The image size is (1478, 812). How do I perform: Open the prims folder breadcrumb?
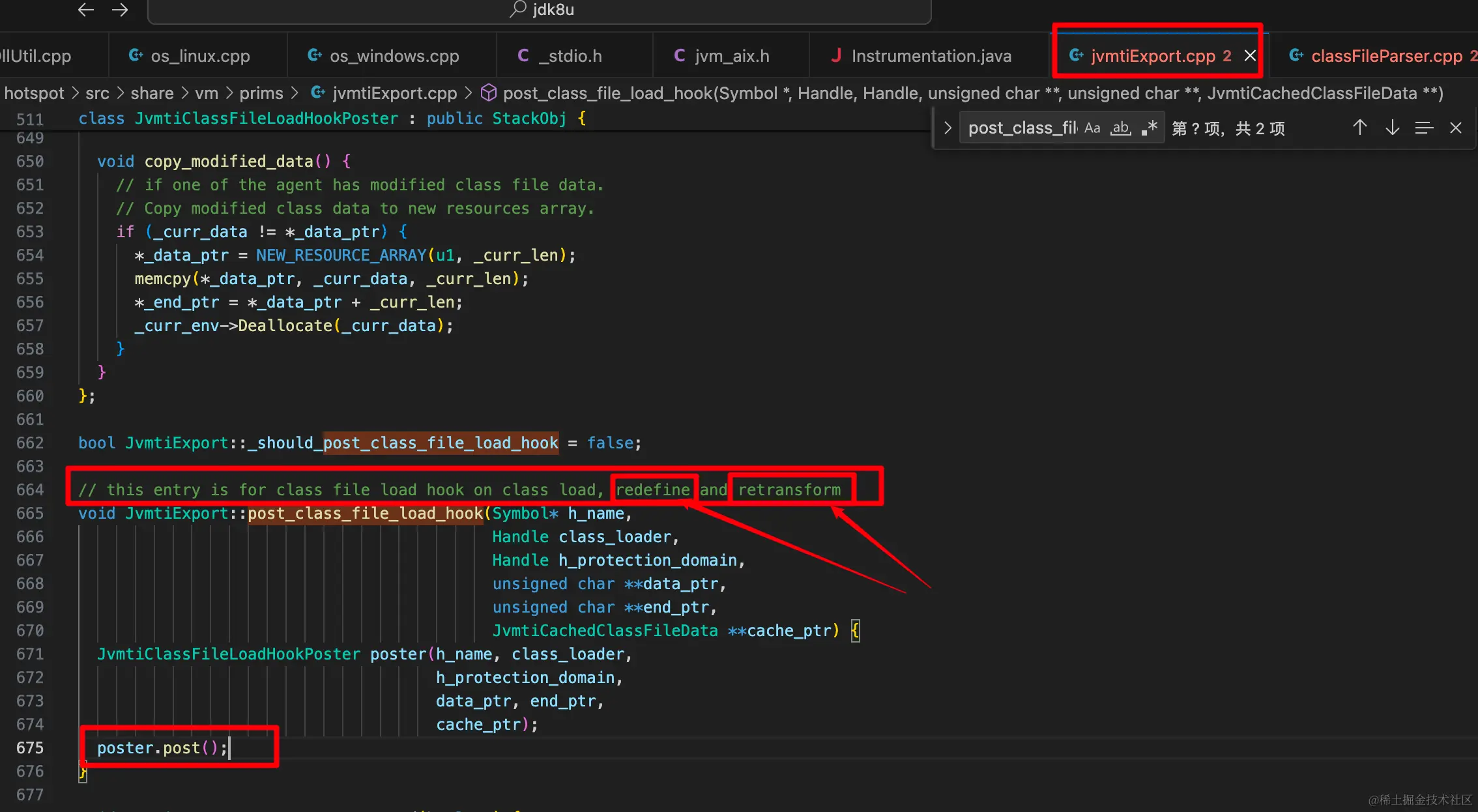[x=261, y=93]
